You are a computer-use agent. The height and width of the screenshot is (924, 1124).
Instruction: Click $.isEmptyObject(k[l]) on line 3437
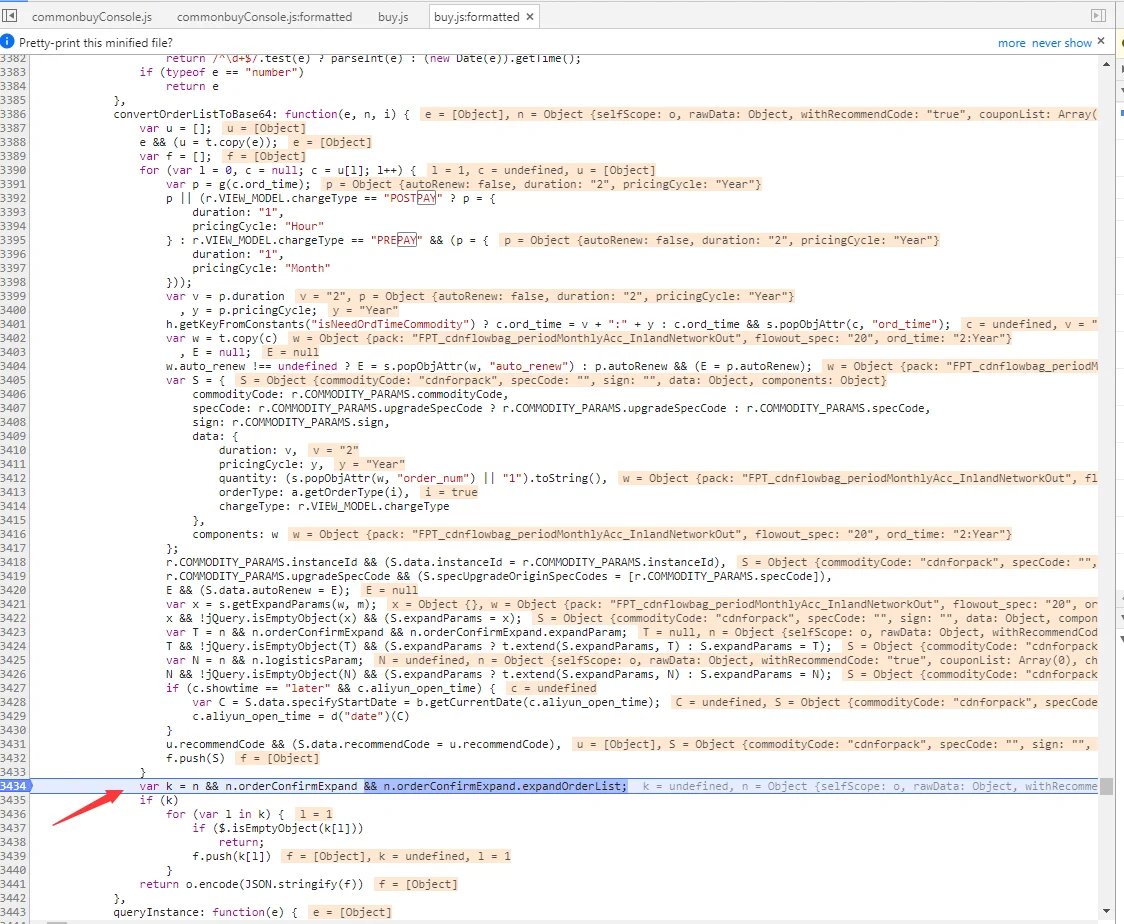[288, 829]
